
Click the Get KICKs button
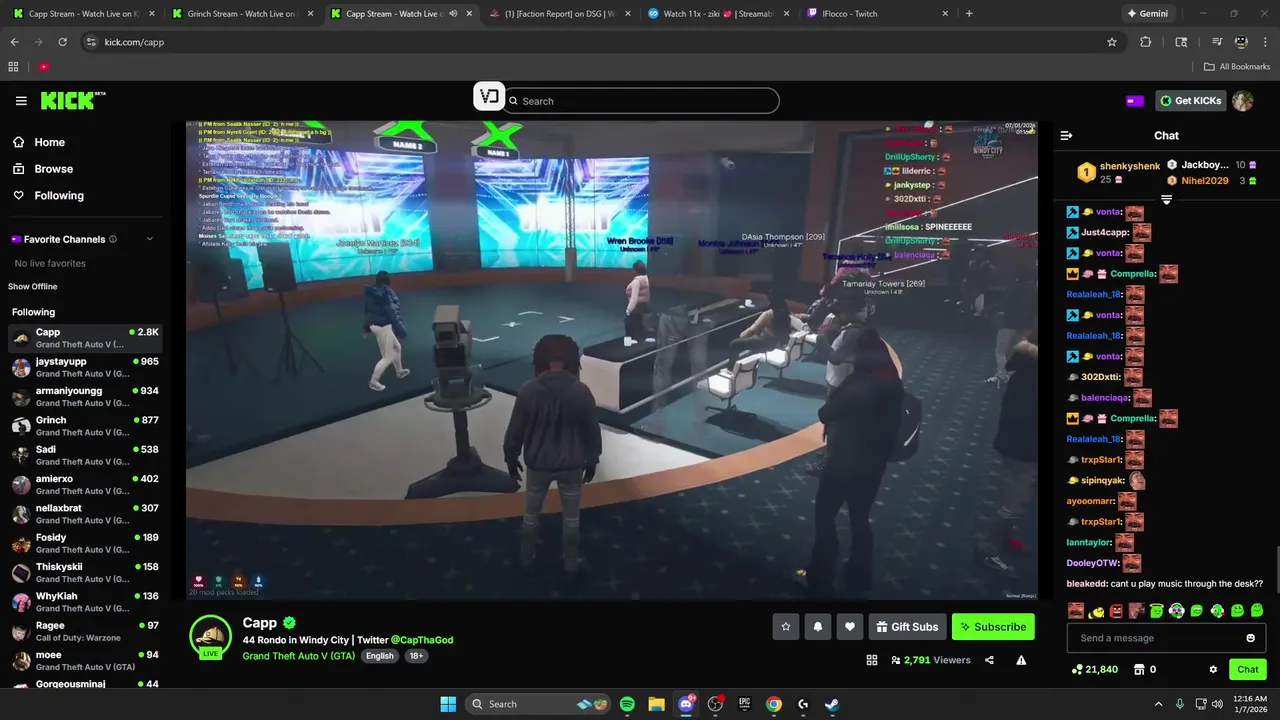[1190, 101]
